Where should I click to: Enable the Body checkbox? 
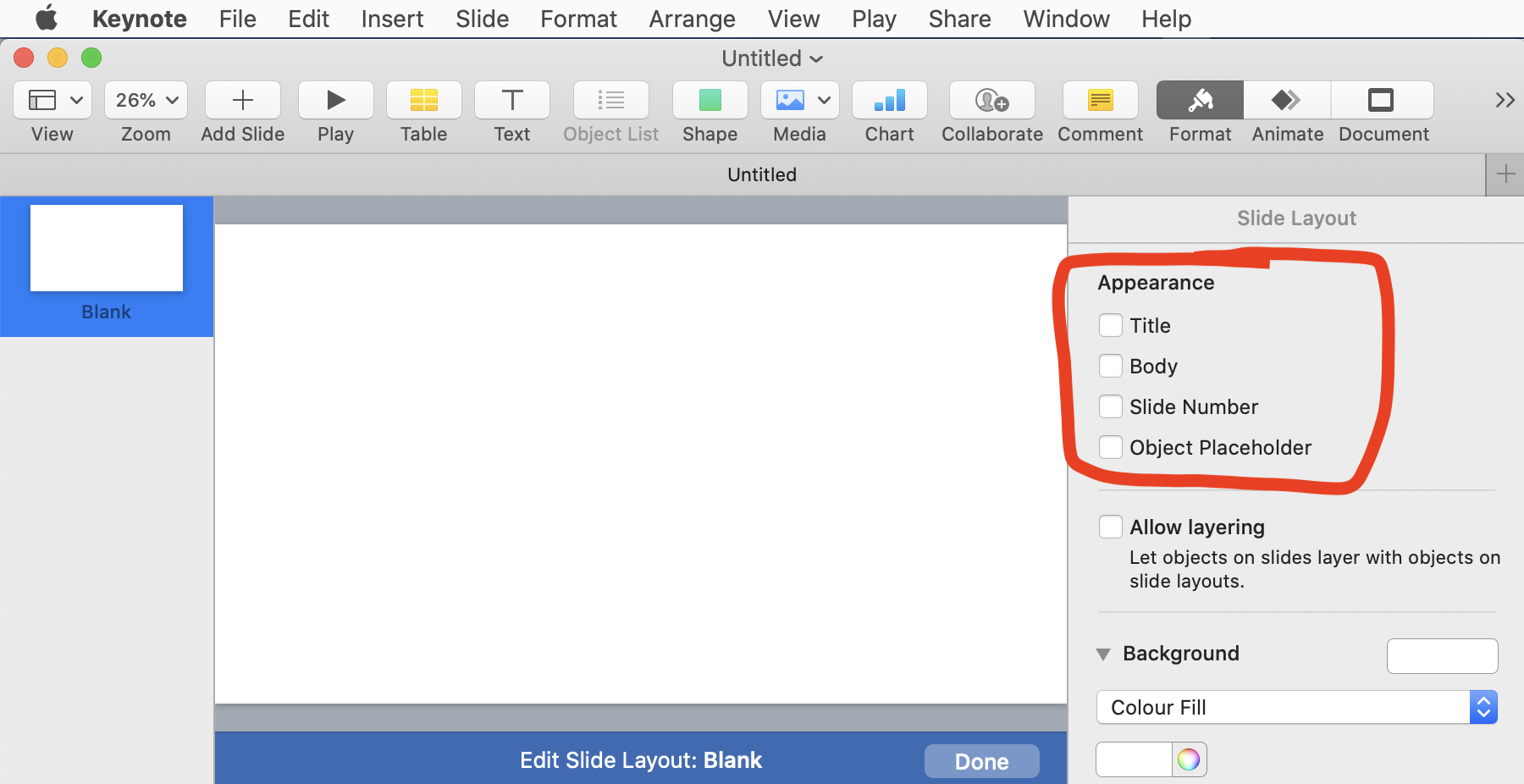[1111, 366]
